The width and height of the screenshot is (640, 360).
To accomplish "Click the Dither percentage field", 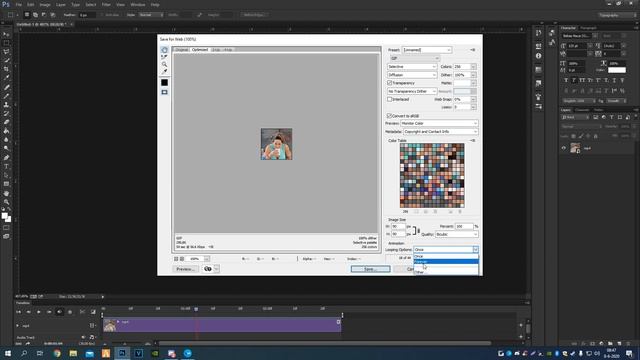I will click(462, 75).
